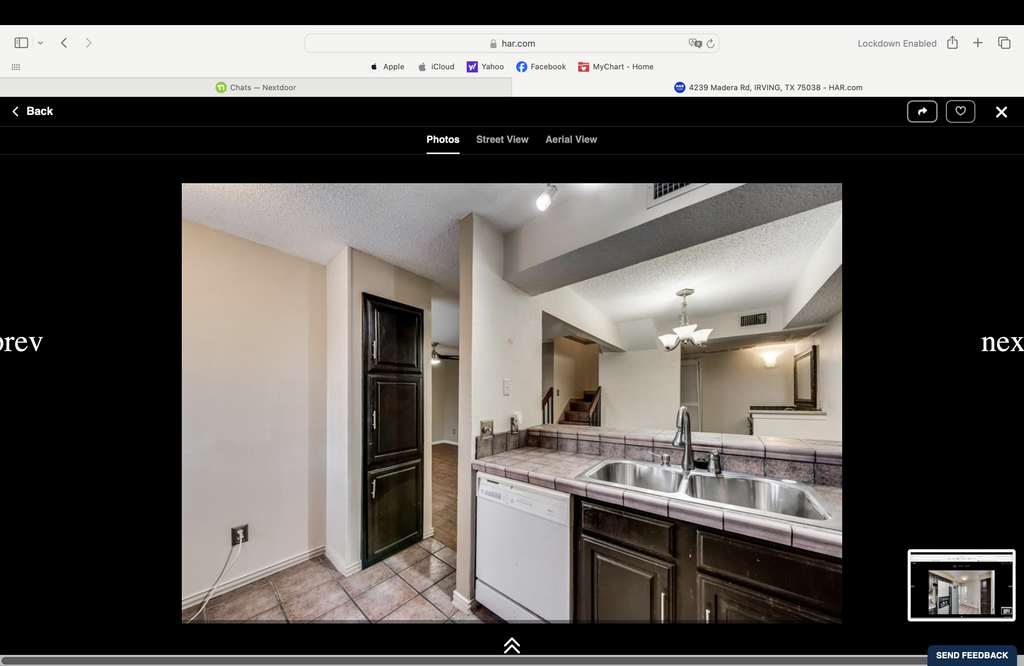This screenshot has height=666, width=1024.
Task: Select the Photos tab
Action: tap(443, 140)
